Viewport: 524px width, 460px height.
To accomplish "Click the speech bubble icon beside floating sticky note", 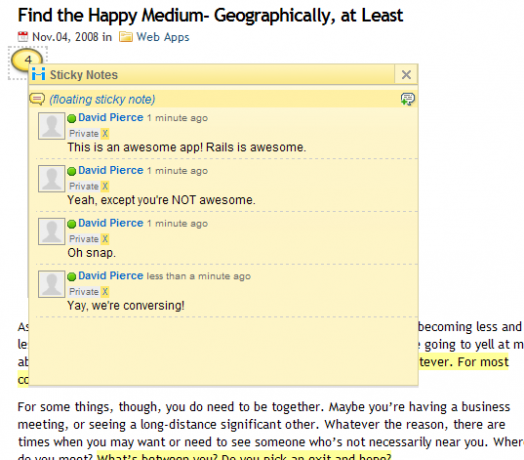I will [x=37, y=99].
